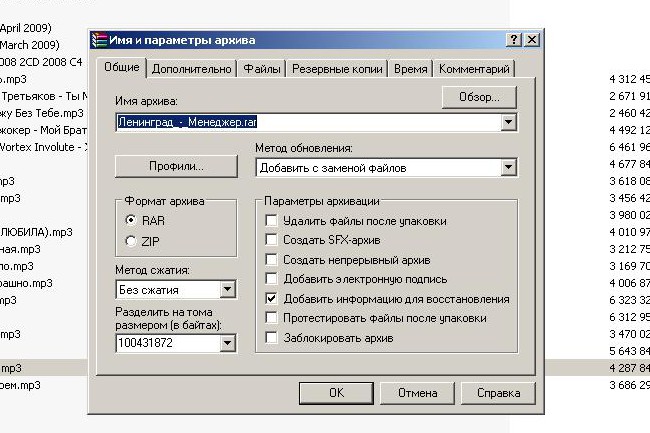Click the Справка button
The height and width of the screenshot is (433, 650).
pyautogui.click(x=498, y=393)
